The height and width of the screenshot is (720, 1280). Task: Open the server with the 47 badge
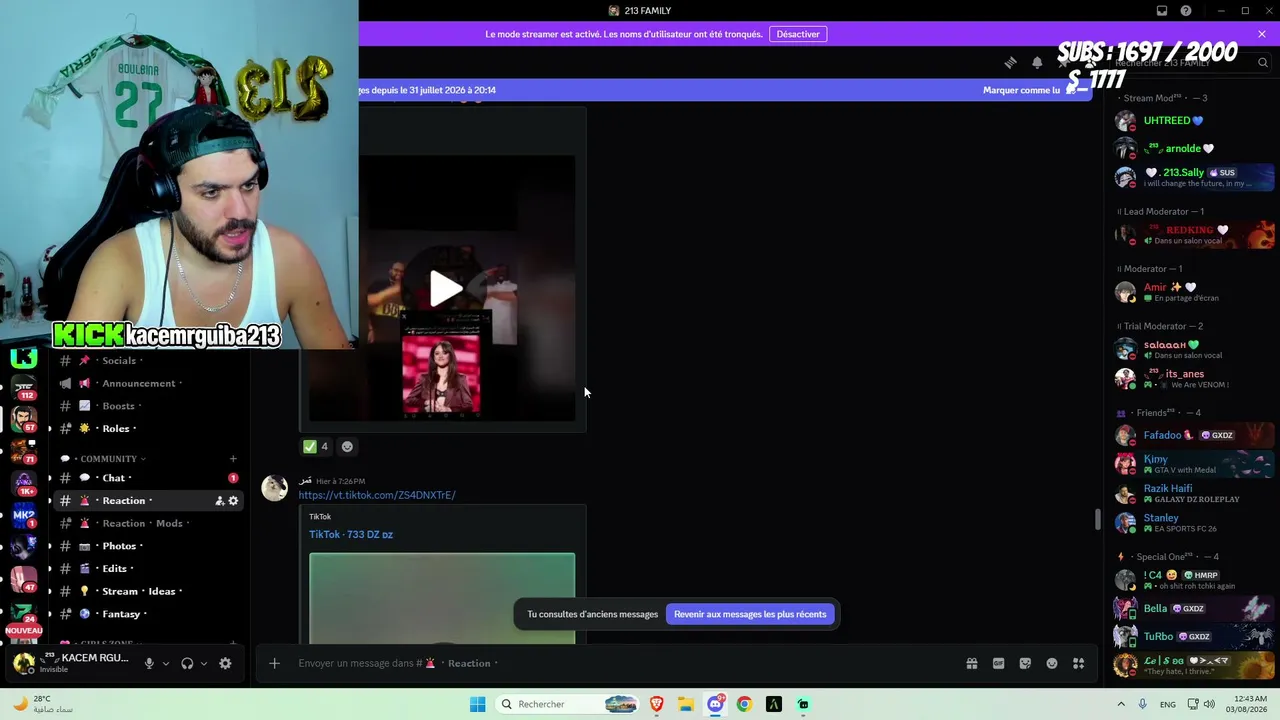[x=23, y=579]
